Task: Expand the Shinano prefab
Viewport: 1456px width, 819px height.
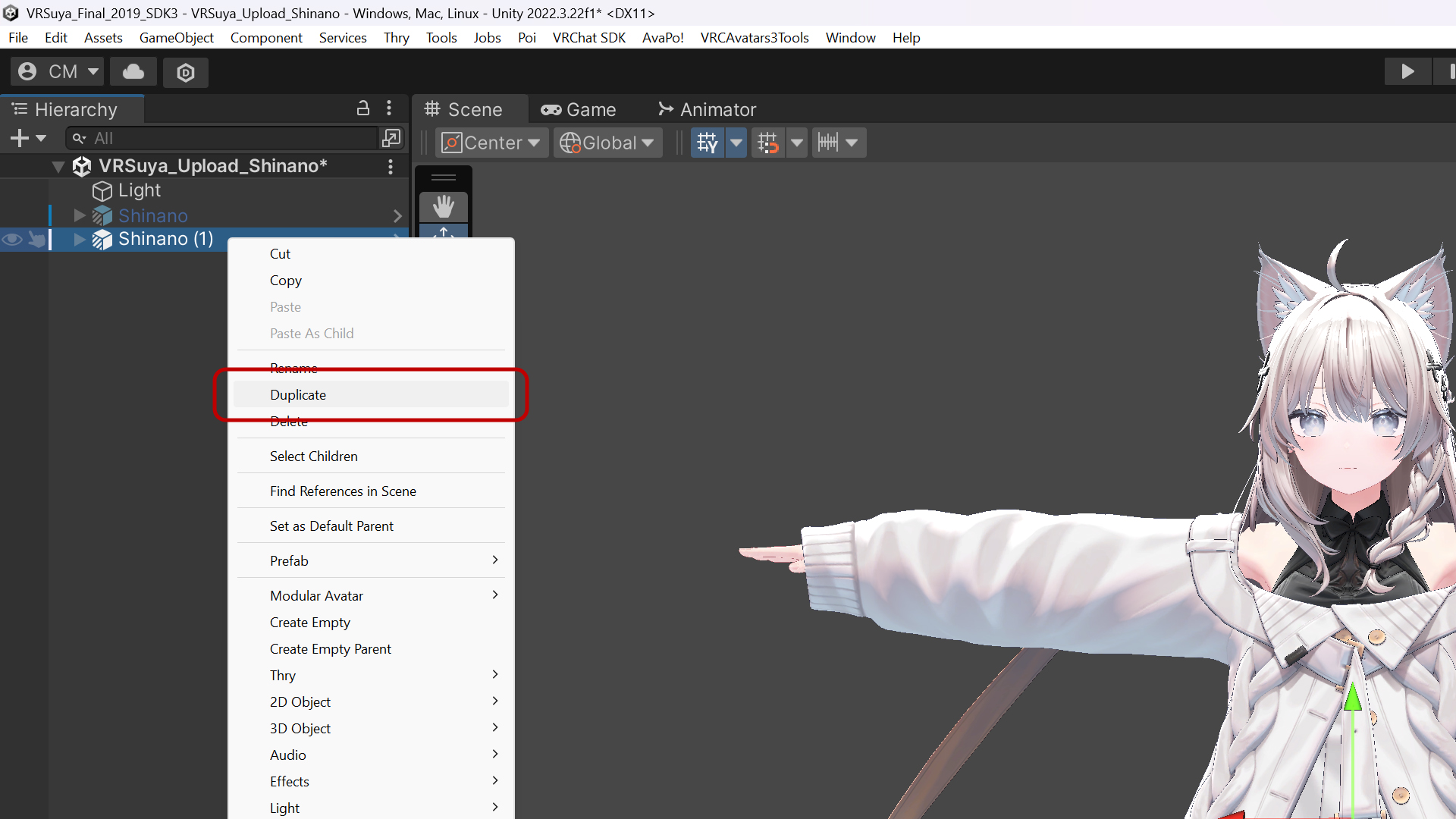Action: (80, 216)
